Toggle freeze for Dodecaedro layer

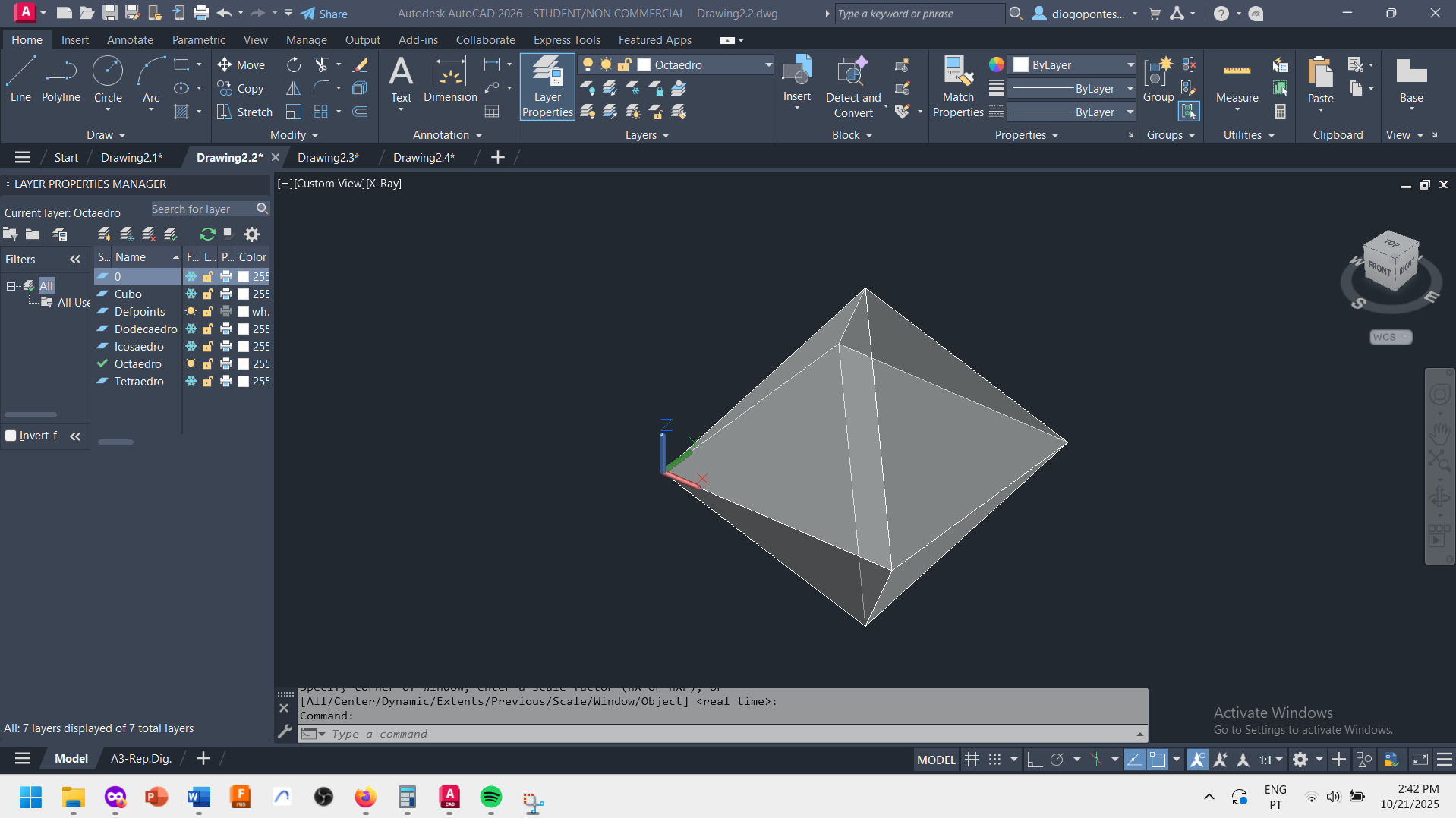click(191, 329)
